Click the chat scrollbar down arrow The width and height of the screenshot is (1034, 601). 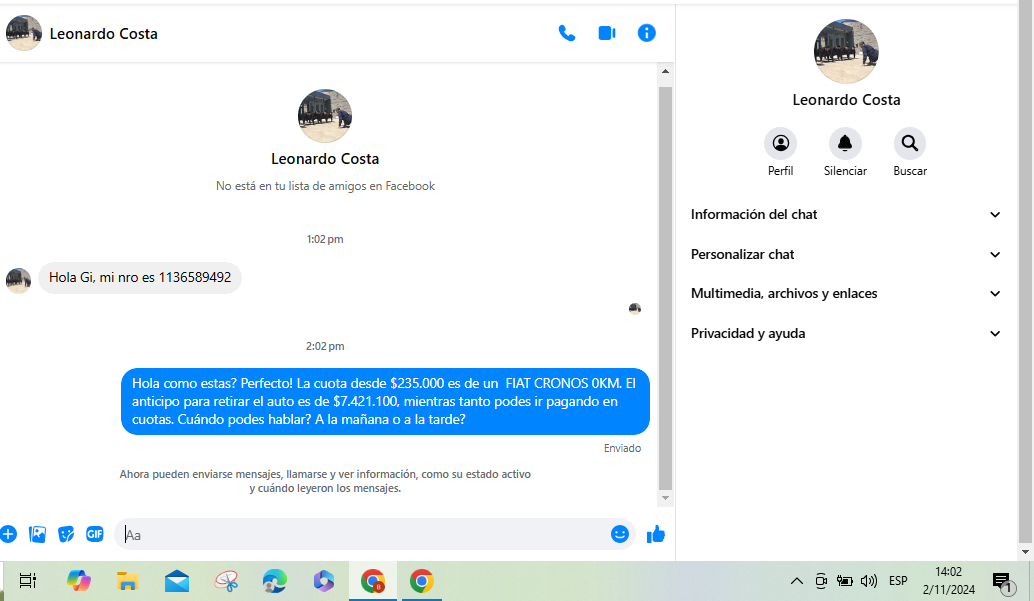pos(665,498)
